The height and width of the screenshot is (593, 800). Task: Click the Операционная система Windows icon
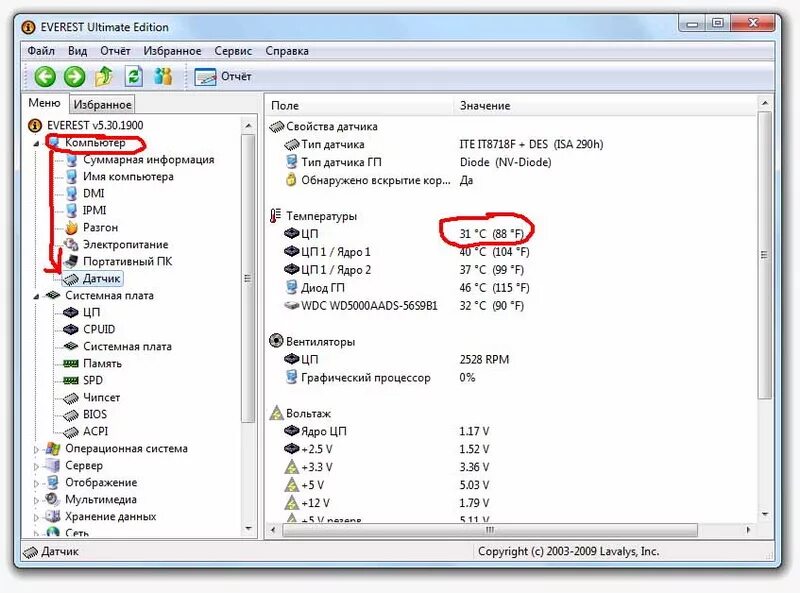coord(53,449)
